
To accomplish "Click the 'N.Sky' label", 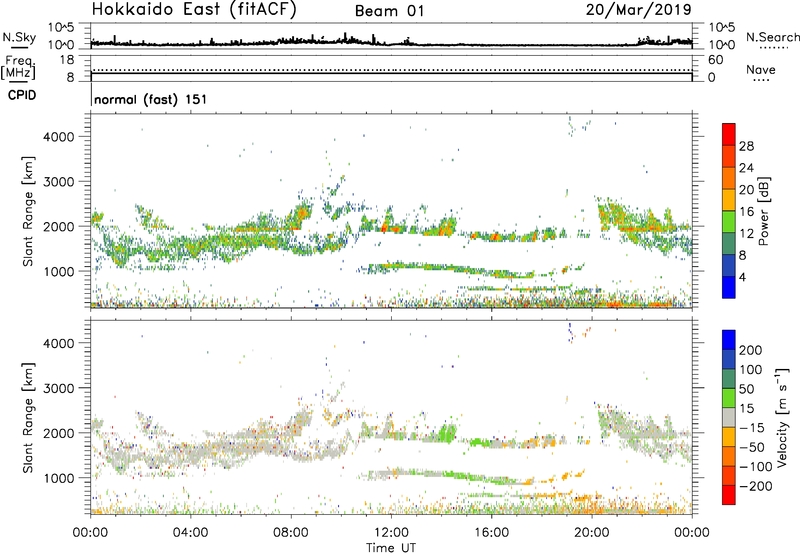I will pyautogui.click(x=19, y=38).
